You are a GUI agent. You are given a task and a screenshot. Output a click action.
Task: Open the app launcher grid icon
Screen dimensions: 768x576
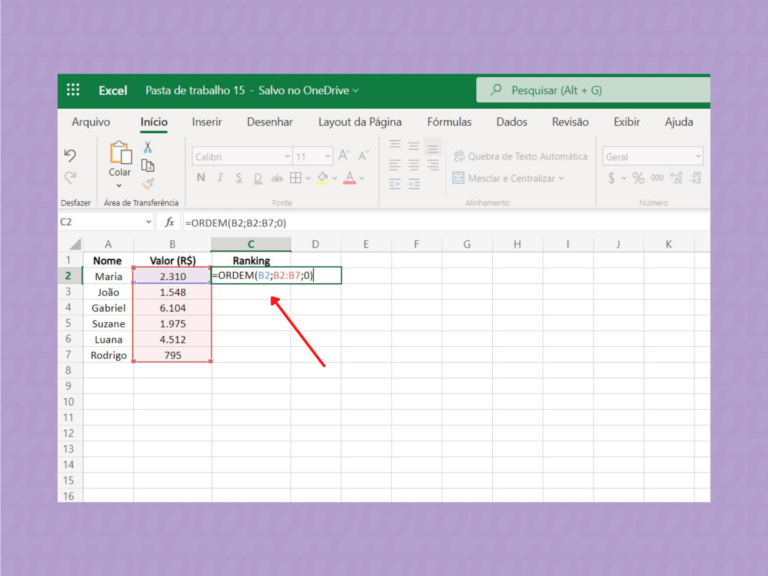point(73,90)
